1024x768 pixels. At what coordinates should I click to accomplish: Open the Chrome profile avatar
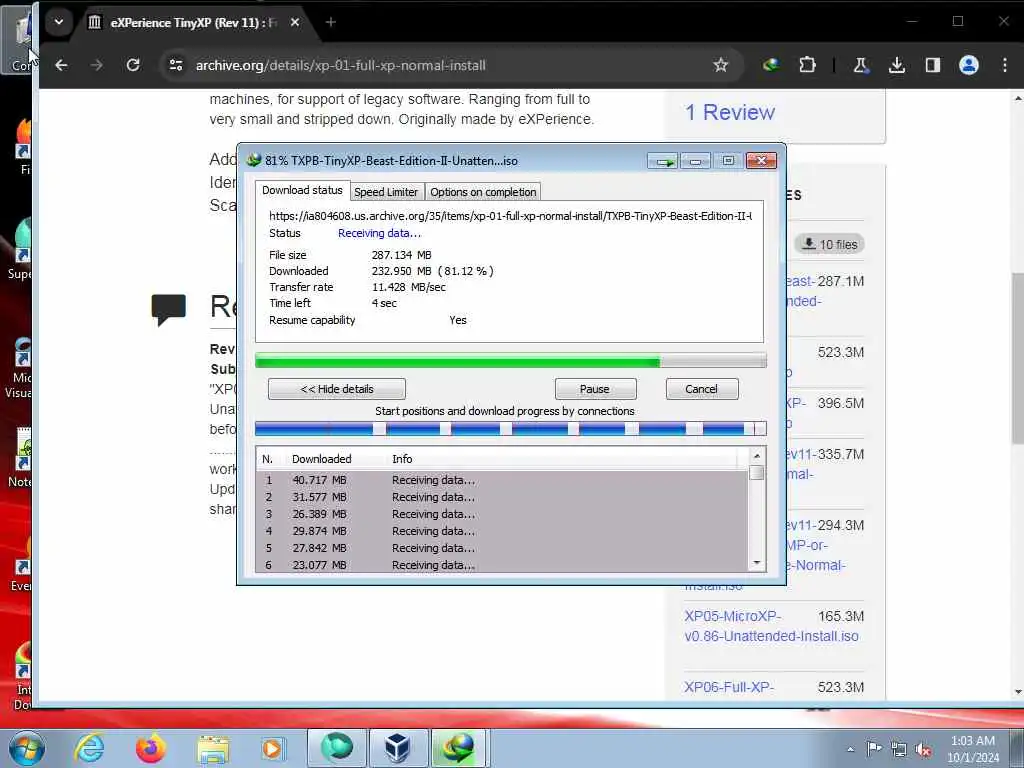[x=968, y=65]
